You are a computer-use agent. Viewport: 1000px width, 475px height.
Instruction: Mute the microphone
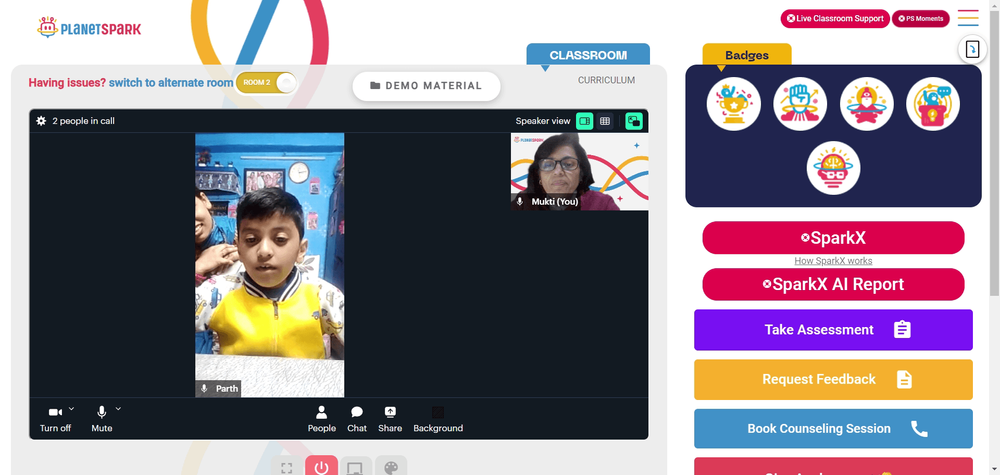coord(101,420)
